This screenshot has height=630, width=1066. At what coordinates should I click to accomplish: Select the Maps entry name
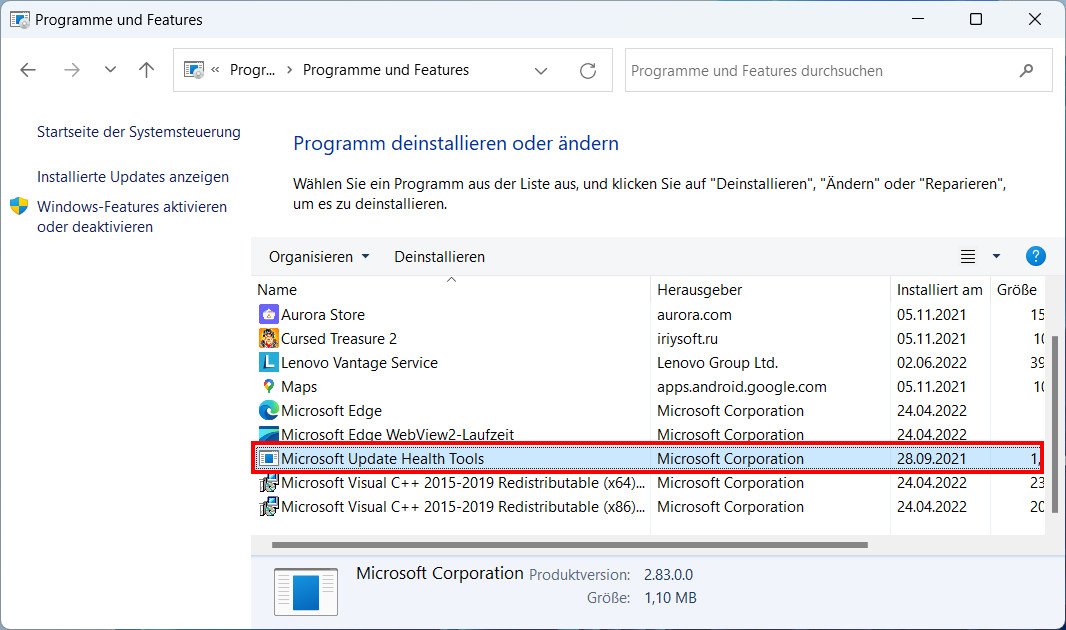[x=299, y=387]
